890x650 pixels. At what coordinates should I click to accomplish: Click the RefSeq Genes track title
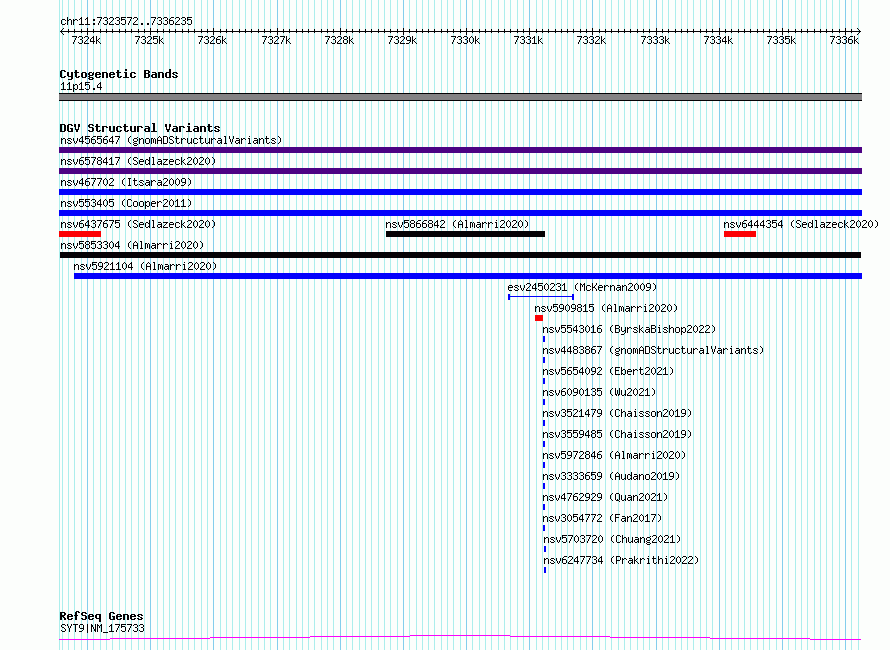[x=101, y=617]
